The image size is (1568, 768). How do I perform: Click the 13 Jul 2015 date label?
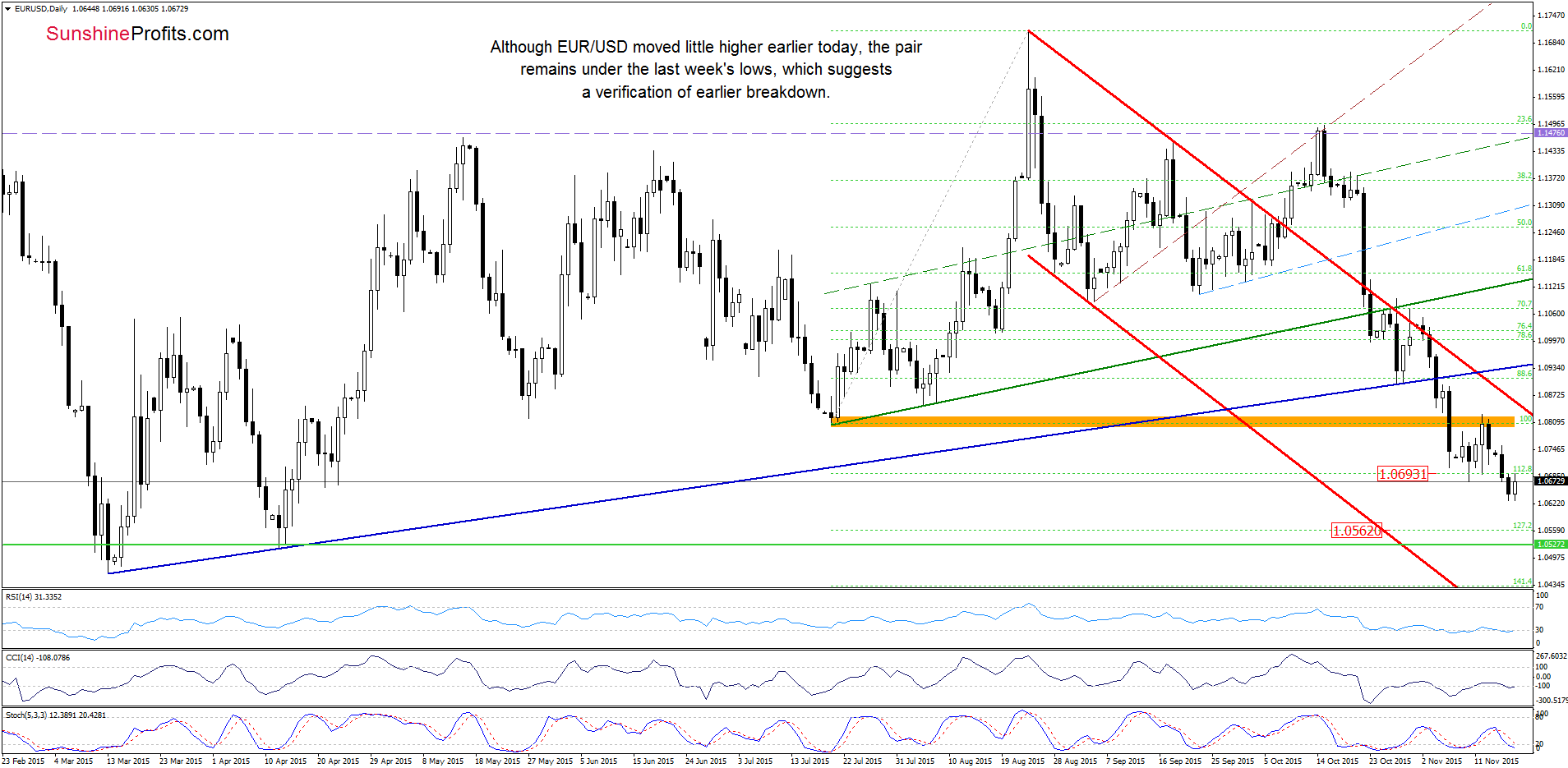(x=810, y=761)
